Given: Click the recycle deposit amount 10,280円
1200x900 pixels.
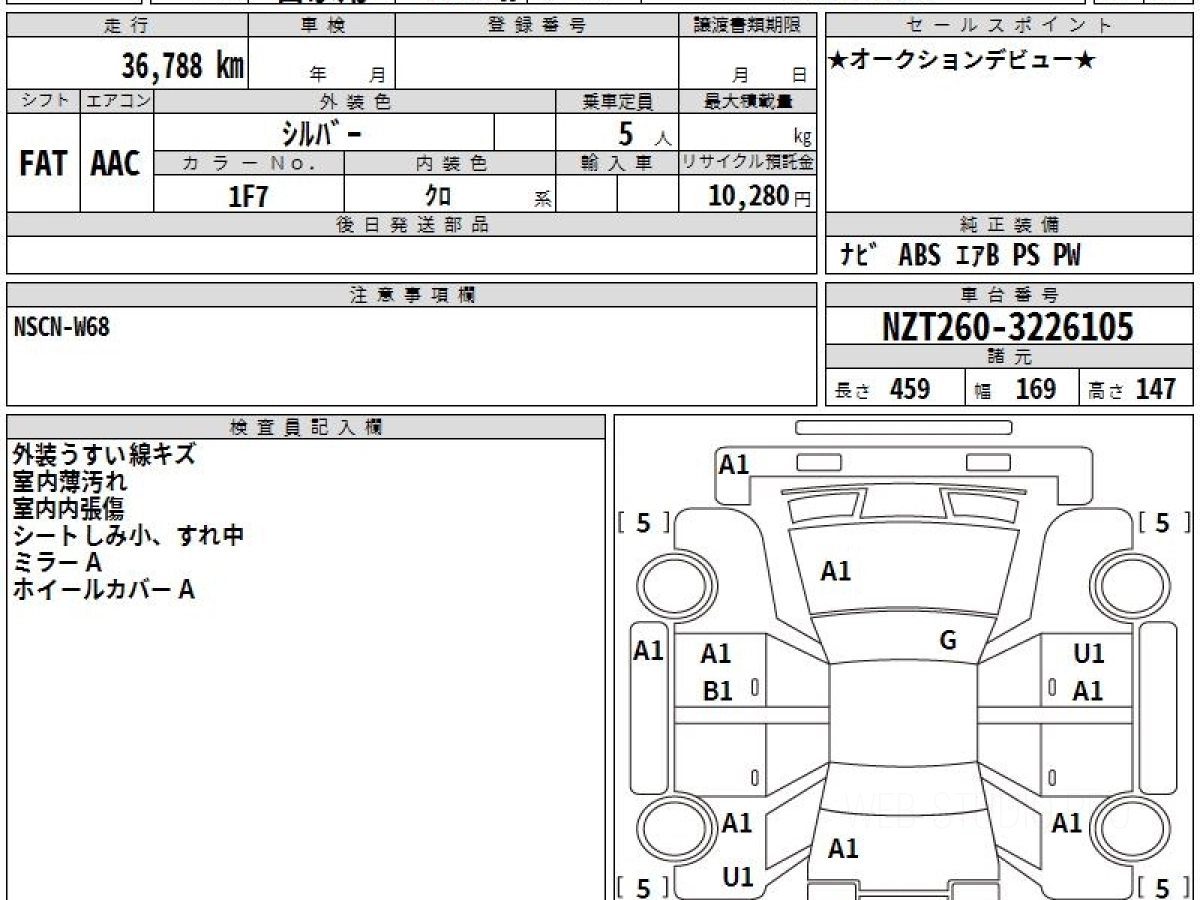Looking at the screenshot, I should (x=759, y=196).
